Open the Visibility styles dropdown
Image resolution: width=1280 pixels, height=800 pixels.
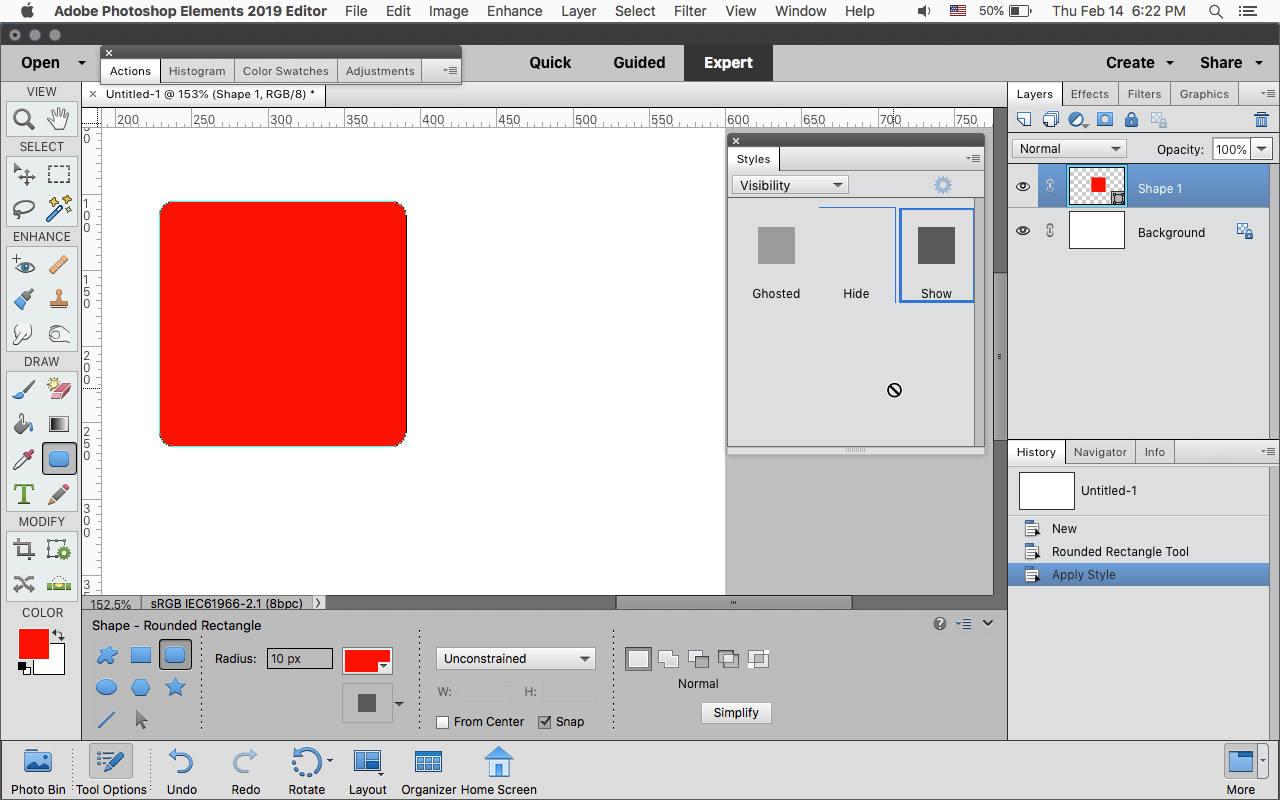tap(790, 185)
